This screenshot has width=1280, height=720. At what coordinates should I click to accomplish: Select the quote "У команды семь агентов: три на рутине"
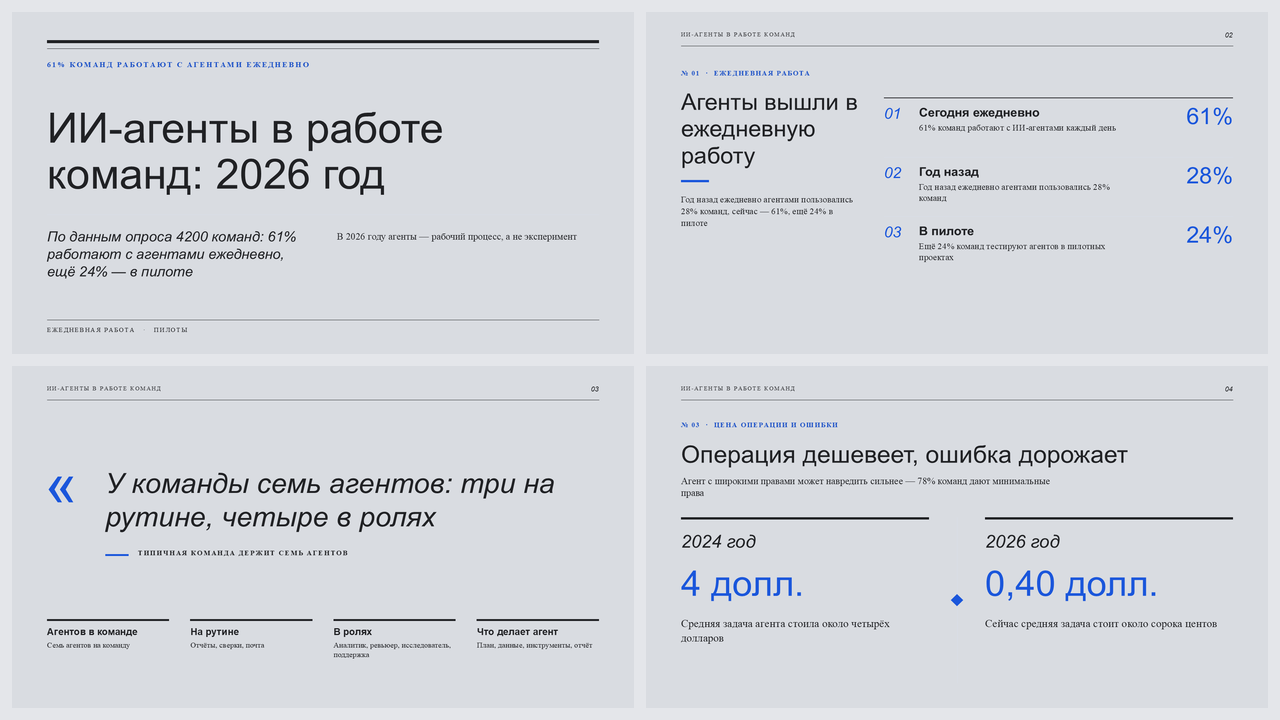[330, 501]
